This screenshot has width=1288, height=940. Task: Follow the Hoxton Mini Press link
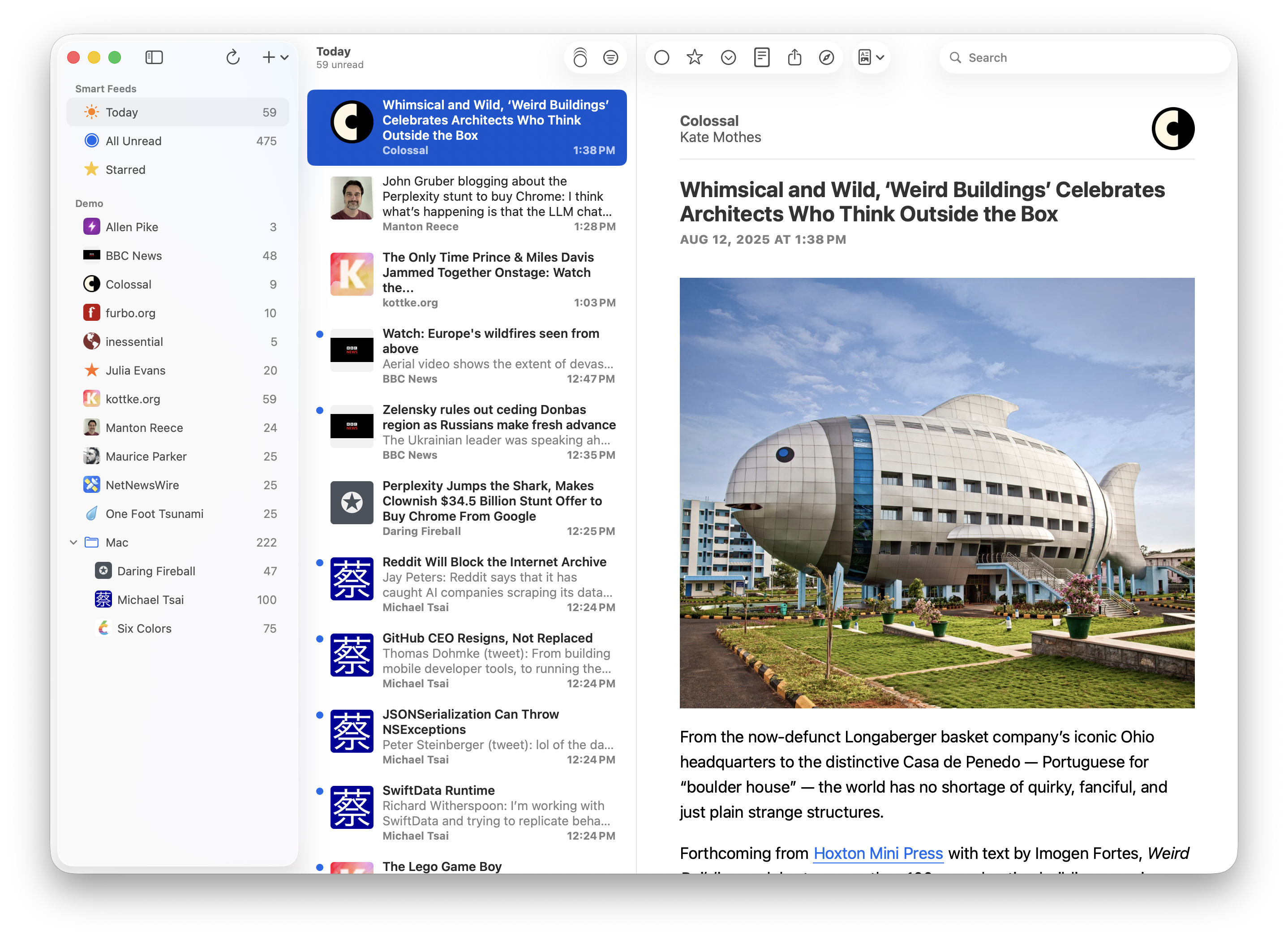878,853
